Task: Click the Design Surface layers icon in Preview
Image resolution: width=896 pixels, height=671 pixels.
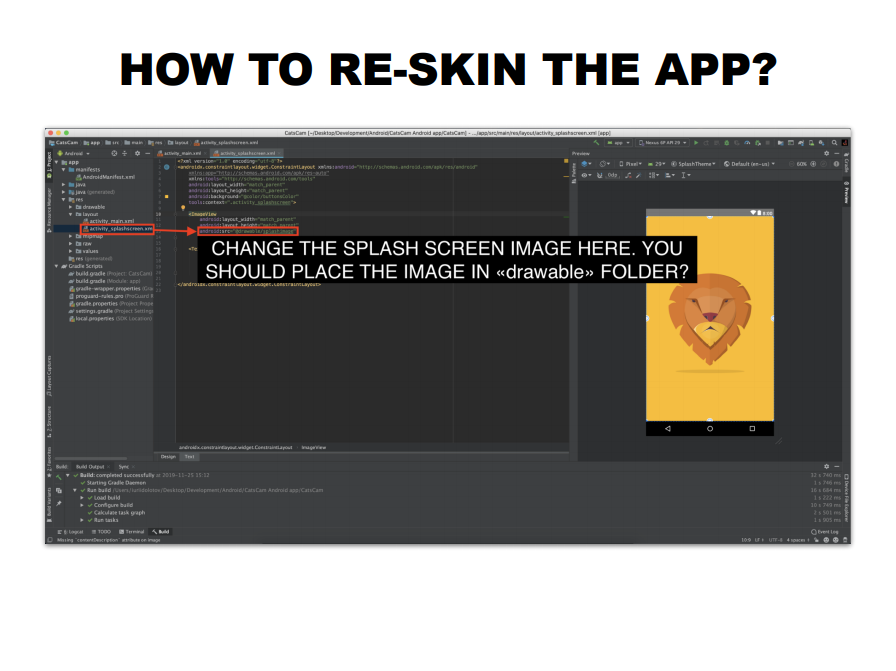Action: tap(586, 164)
